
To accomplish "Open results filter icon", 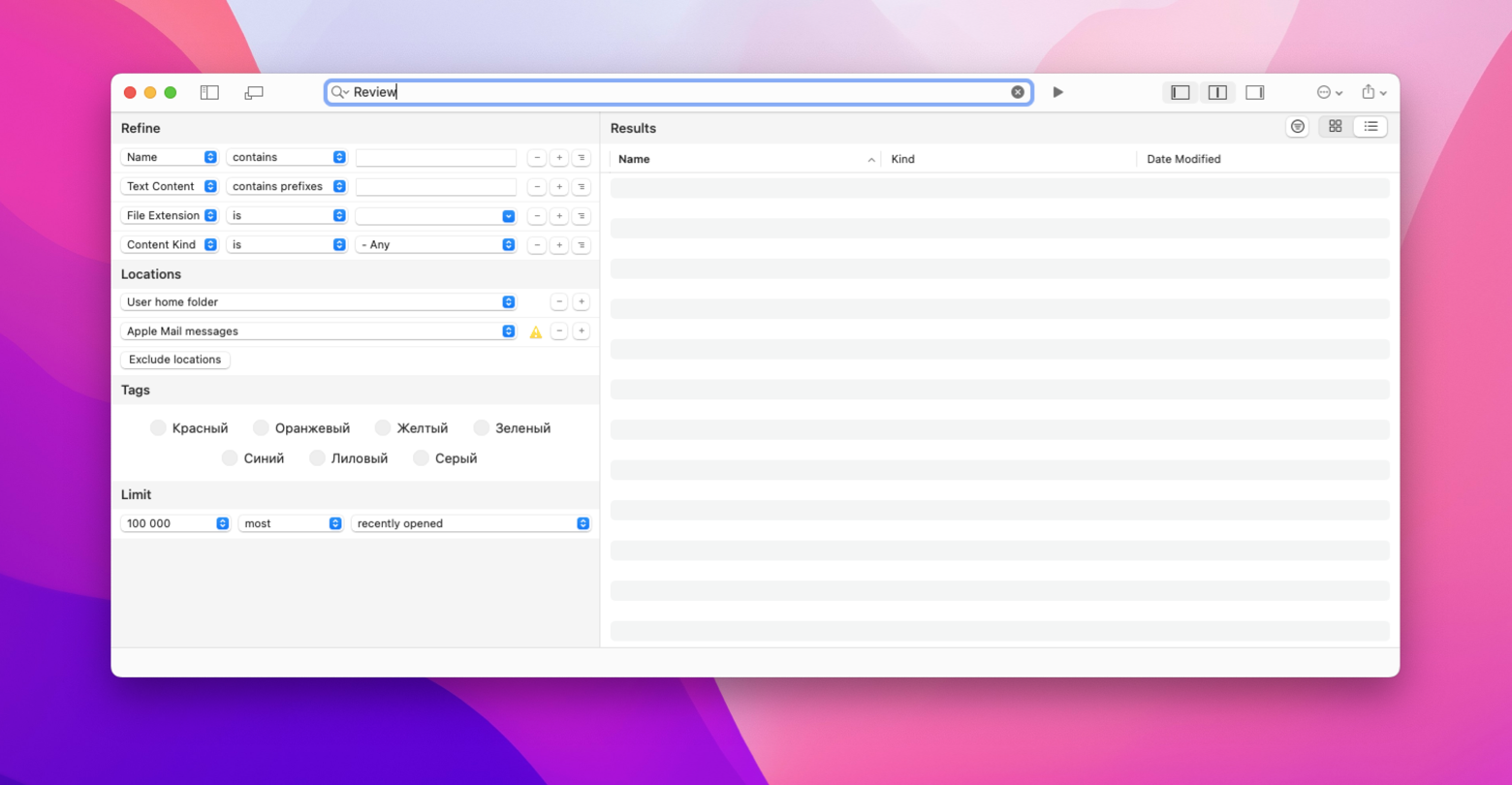I will (1297, 127).
